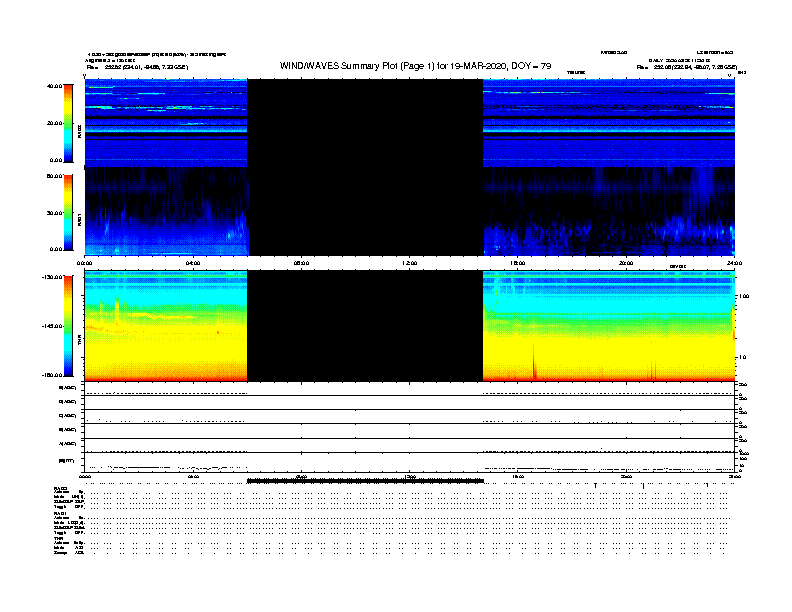Click the RAD2 color scale bar

[68, 124]
